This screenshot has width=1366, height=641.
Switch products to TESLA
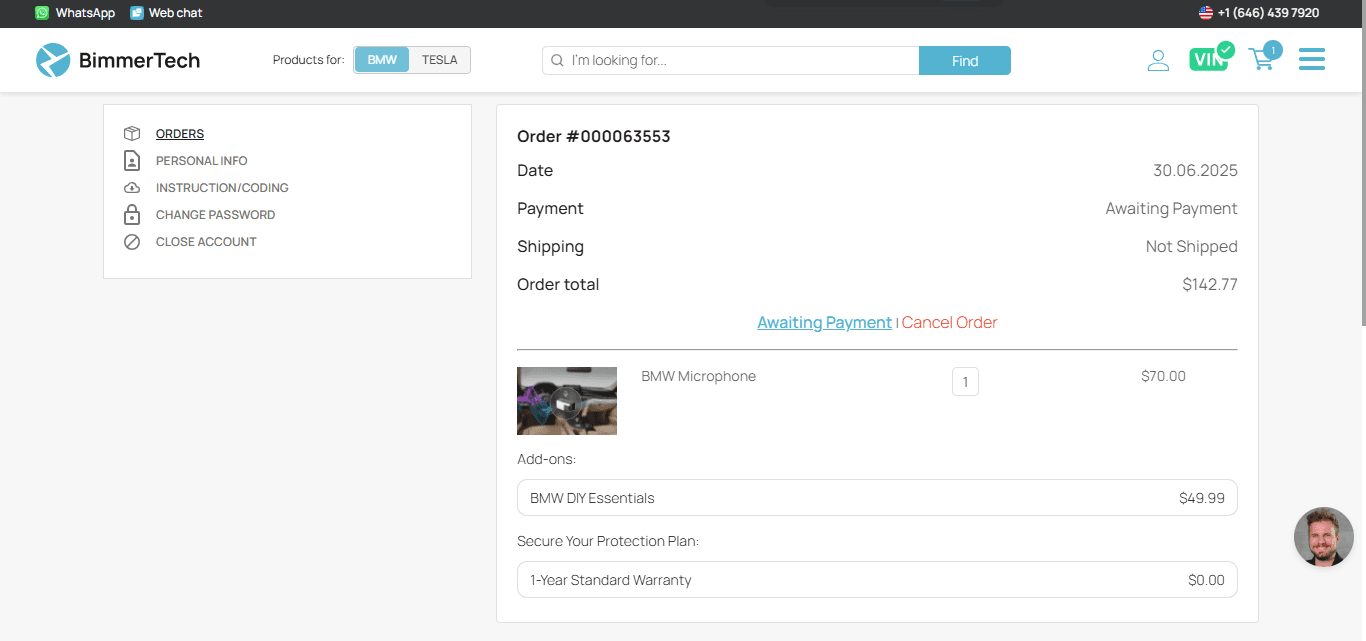point(439,60)
